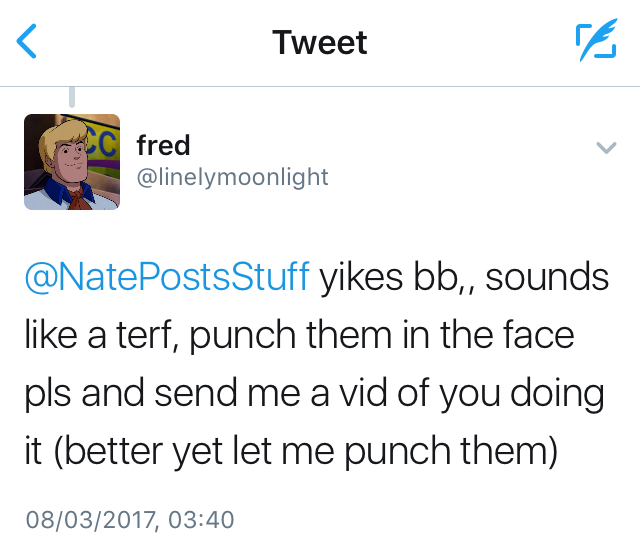The width and height of the screenshot is (640, 556).
Task: Tap the line beginning "pls and send me"
Action: tap(314, 393)
